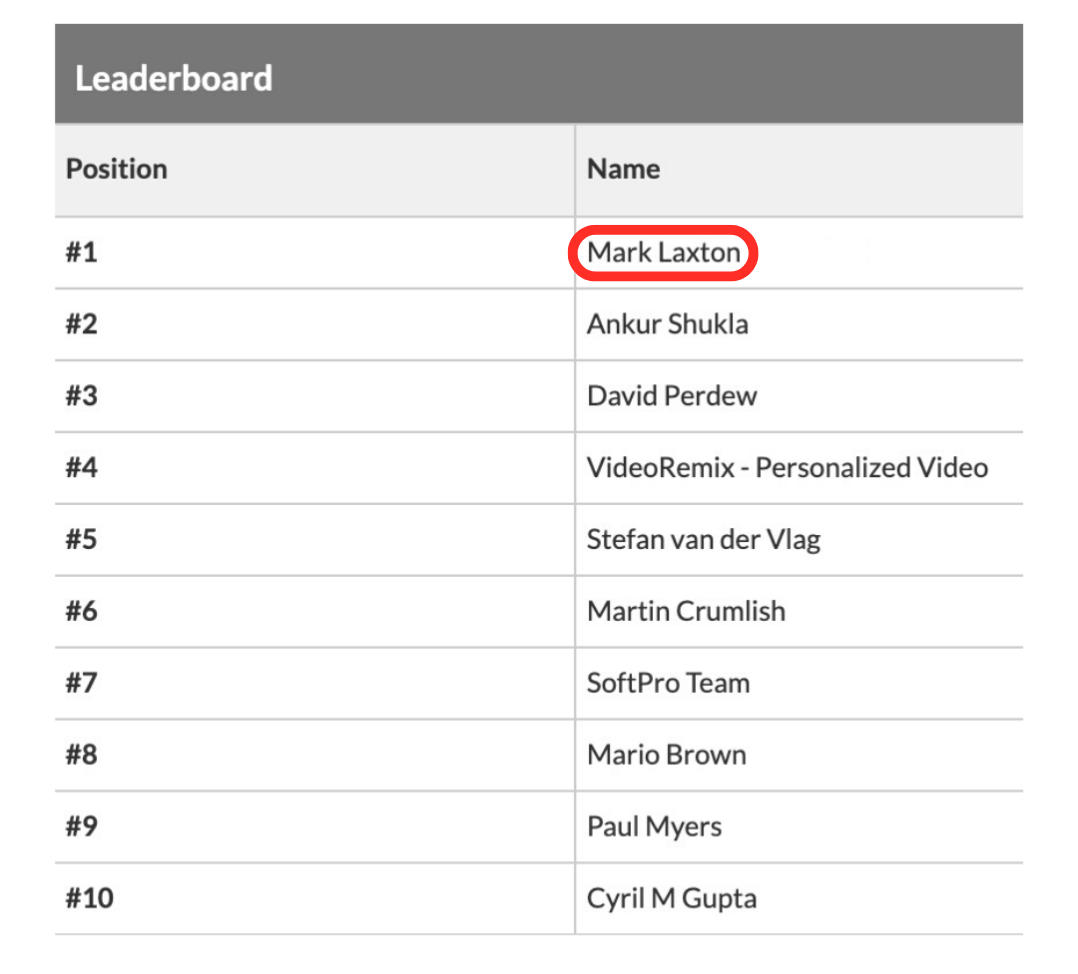Viewport: 1078px width, 974px height.
Task: Select the Cyril M Gupta name
Action: pyautogui.click(x=671, y=898)
